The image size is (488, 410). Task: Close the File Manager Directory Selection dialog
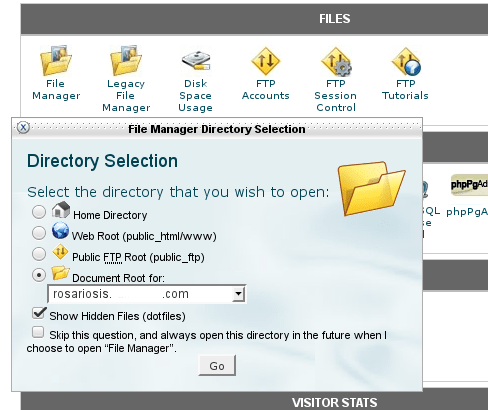pos(23,127)
